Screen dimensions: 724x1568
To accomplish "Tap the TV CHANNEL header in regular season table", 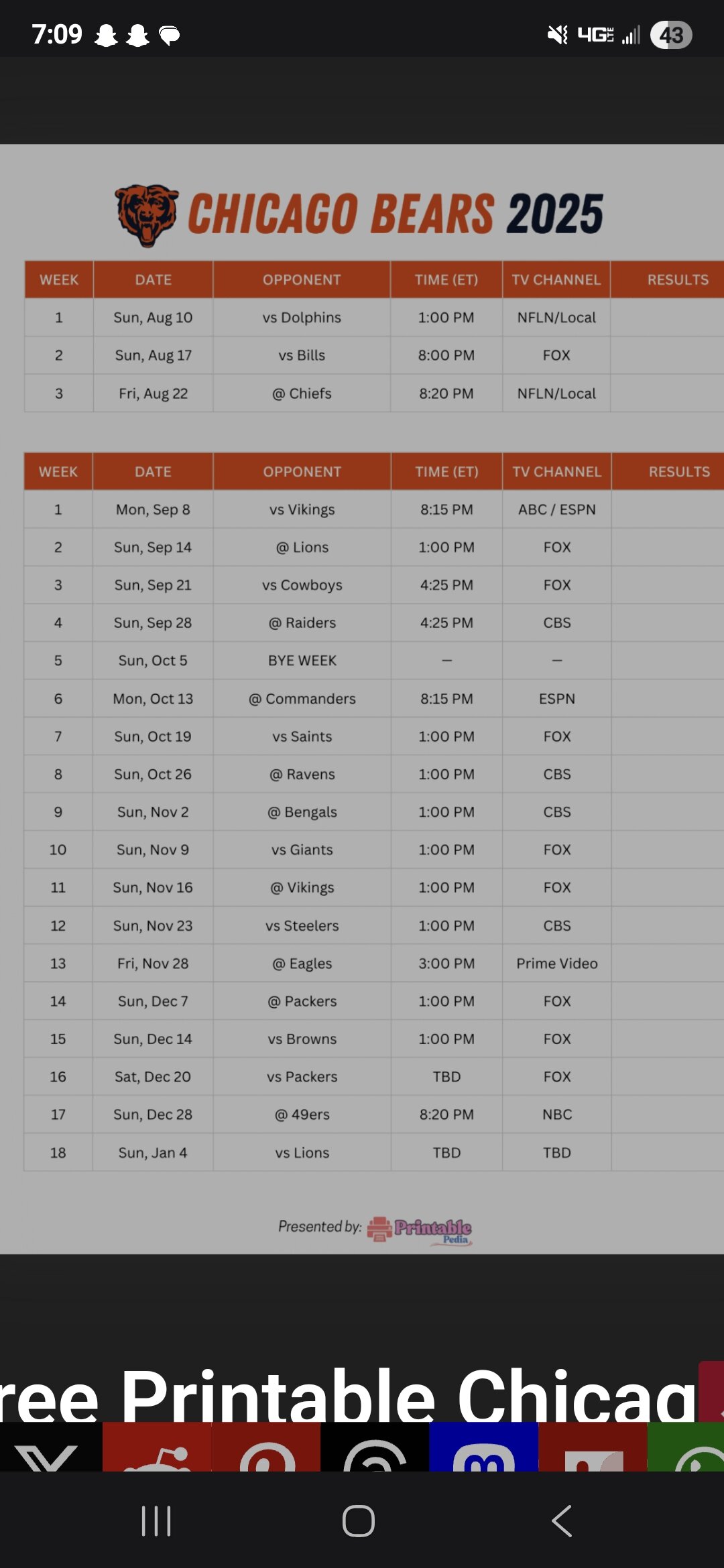I will (x=557, y=472).
